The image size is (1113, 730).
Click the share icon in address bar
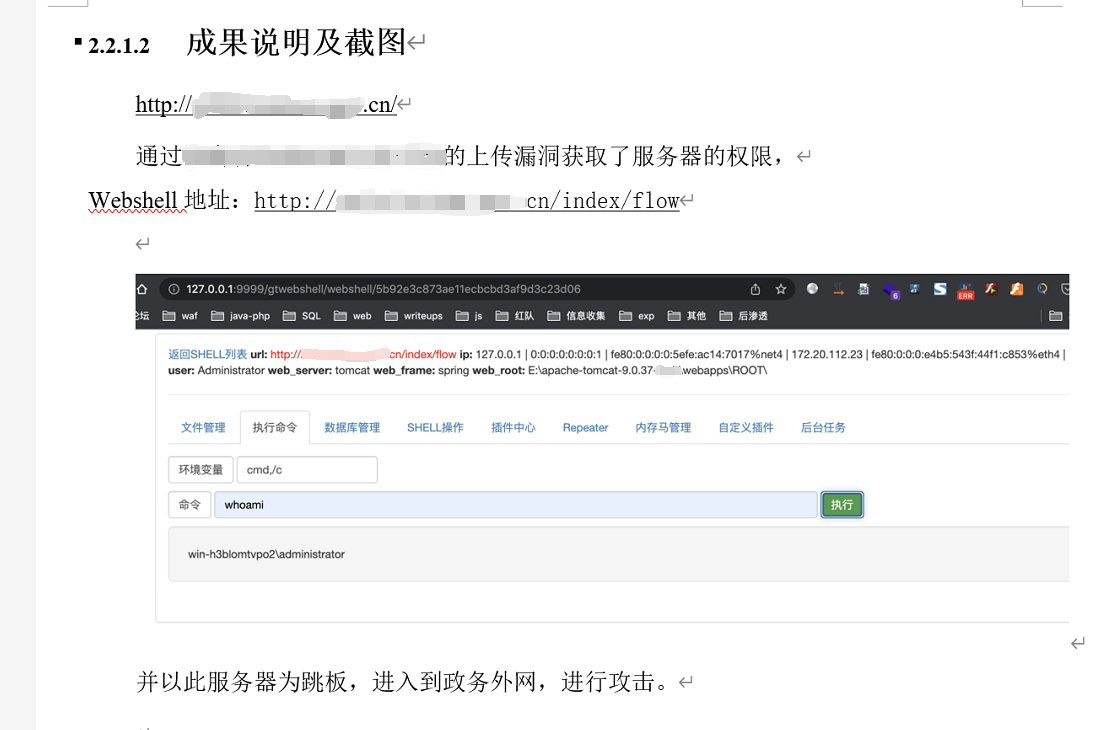pos(755,289)
